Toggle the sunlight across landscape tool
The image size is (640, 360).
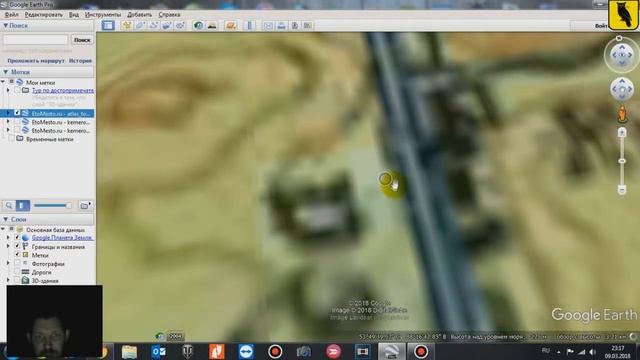tap(212, 25)
